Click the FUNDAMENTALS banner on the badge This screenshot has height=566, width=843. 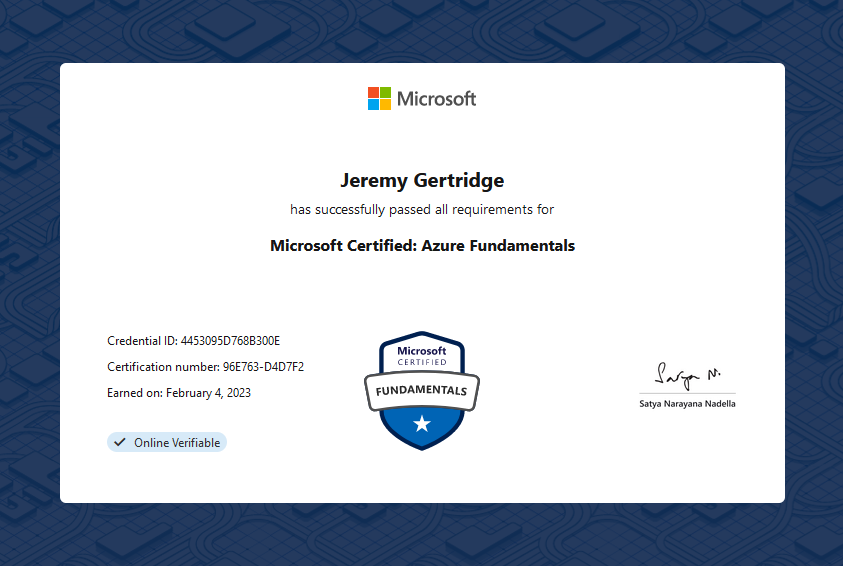422,391
